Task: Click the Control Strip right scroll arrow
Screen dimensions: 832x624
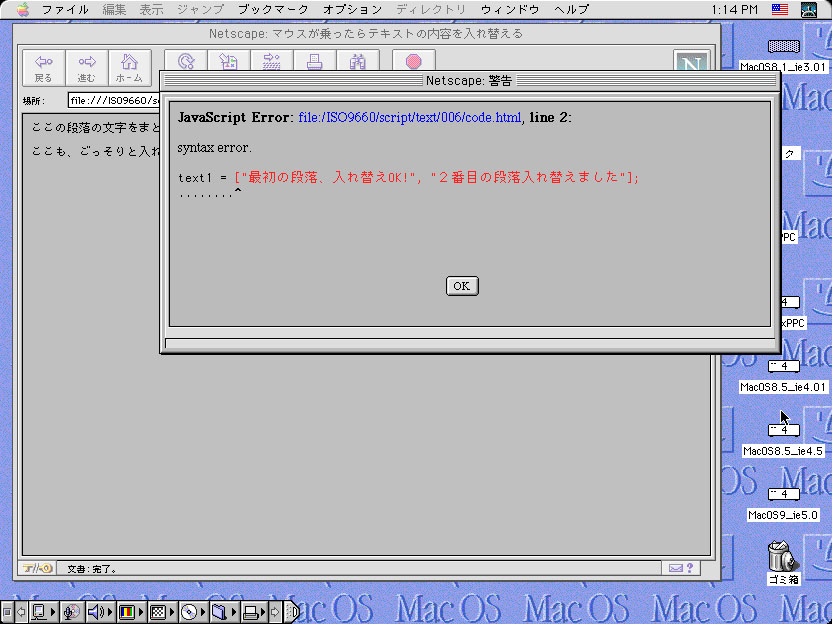Action: 275,612
